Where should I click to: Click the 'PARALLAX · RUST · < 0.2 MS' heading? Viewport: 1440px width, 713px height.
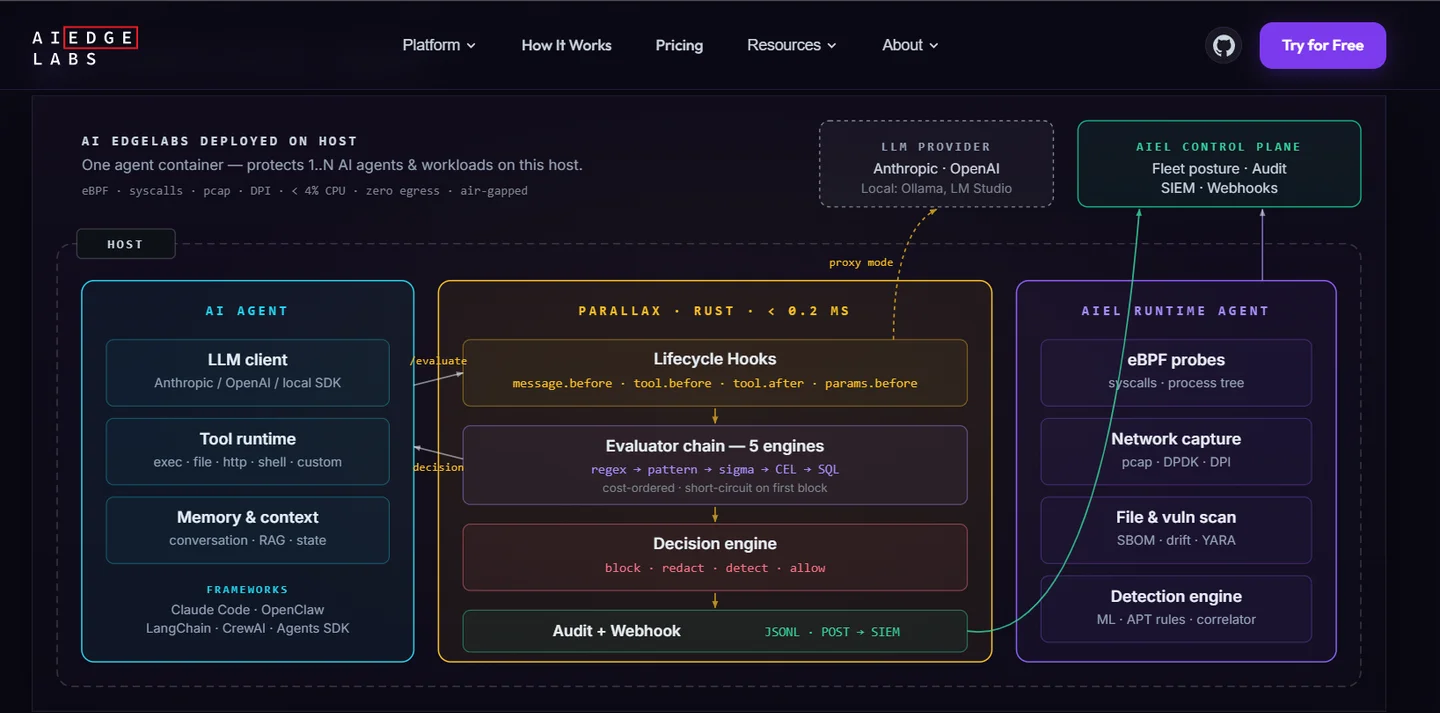pyautogui.click(x=715, y=311)
